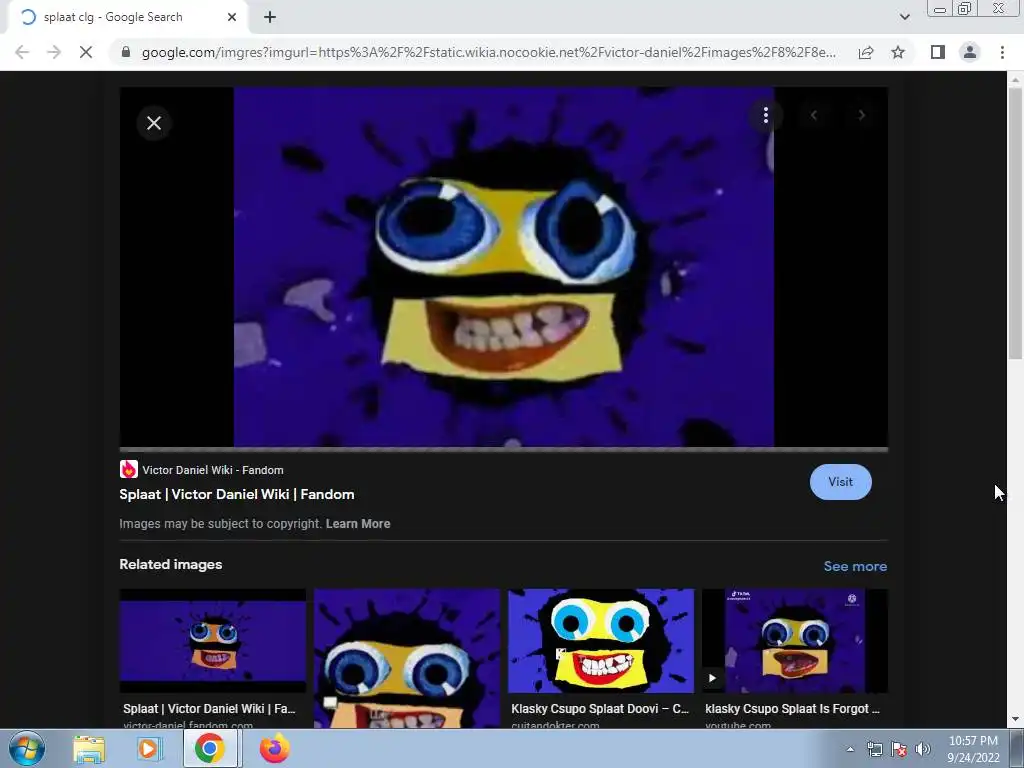Click the caption klasky Csupo Splaat Is Forgot
1024x768 pixels.
click(x=792, y=709)
